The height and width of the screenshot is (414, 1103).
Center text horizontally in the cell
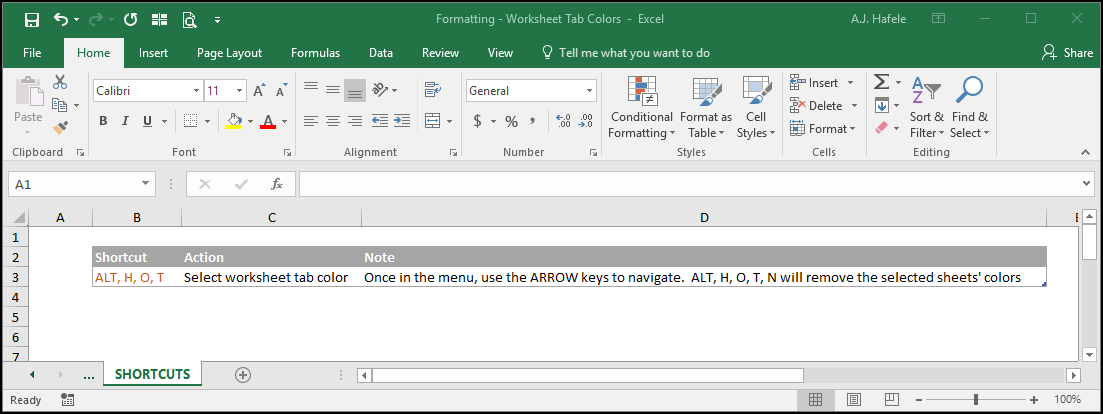[x=333, y=121]
